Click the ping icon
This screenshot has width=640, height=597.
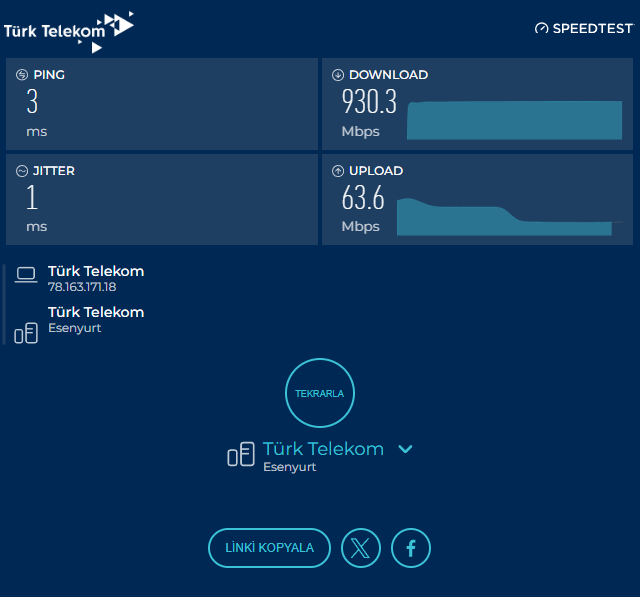[x=22, y=75]
